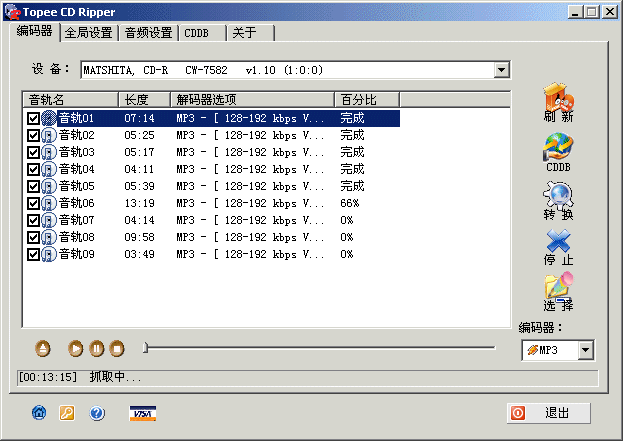Click the music note icon of 音轨03
The image size is (623, 441).
click(49, 153)
